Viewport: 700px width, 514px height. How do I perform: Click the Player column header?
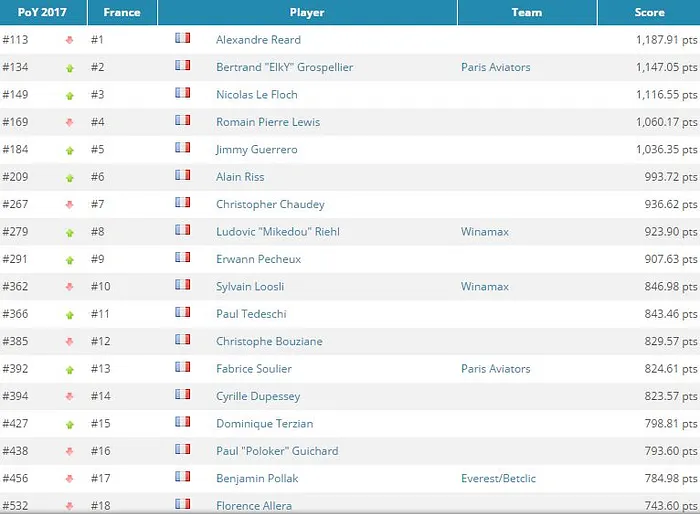click(306, 13)
